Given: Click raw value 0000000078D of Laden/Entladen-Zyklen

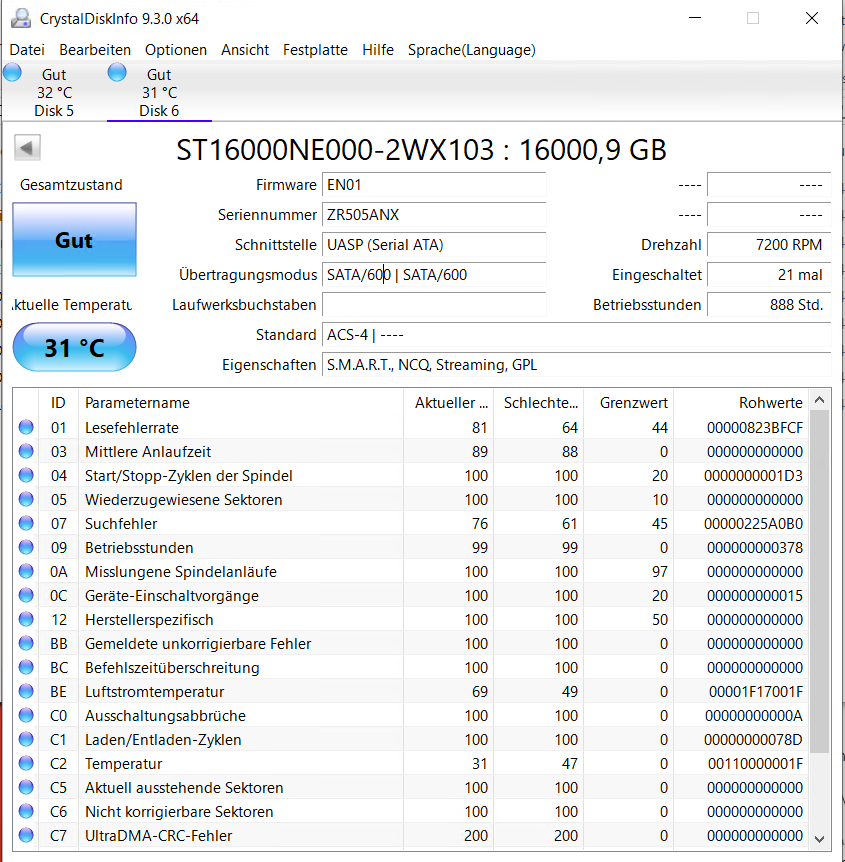Looking at the screenshot, I should [x=754, y=740].
